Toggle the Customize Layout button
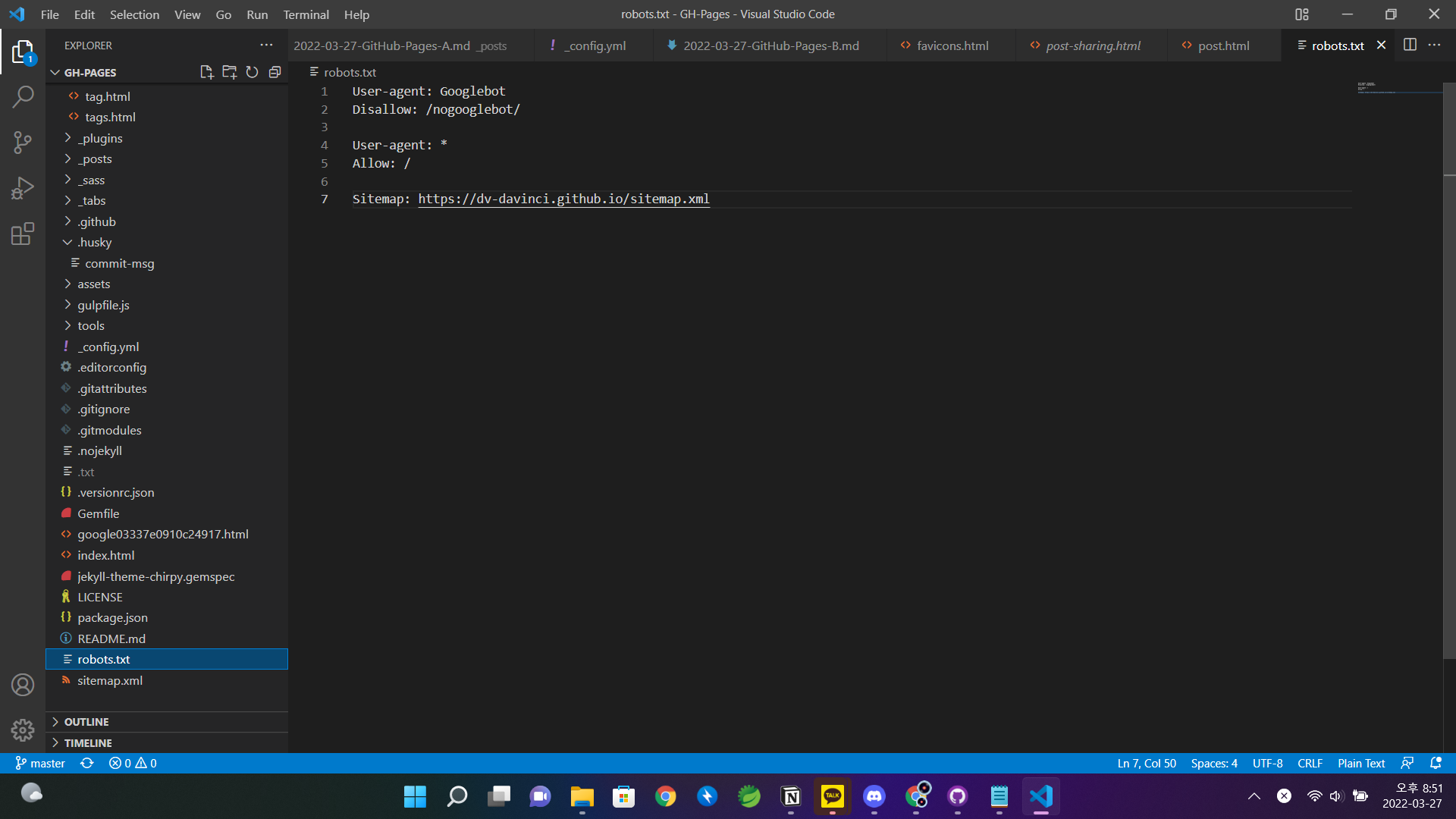1456x819 pixels. pos(1302,14)
